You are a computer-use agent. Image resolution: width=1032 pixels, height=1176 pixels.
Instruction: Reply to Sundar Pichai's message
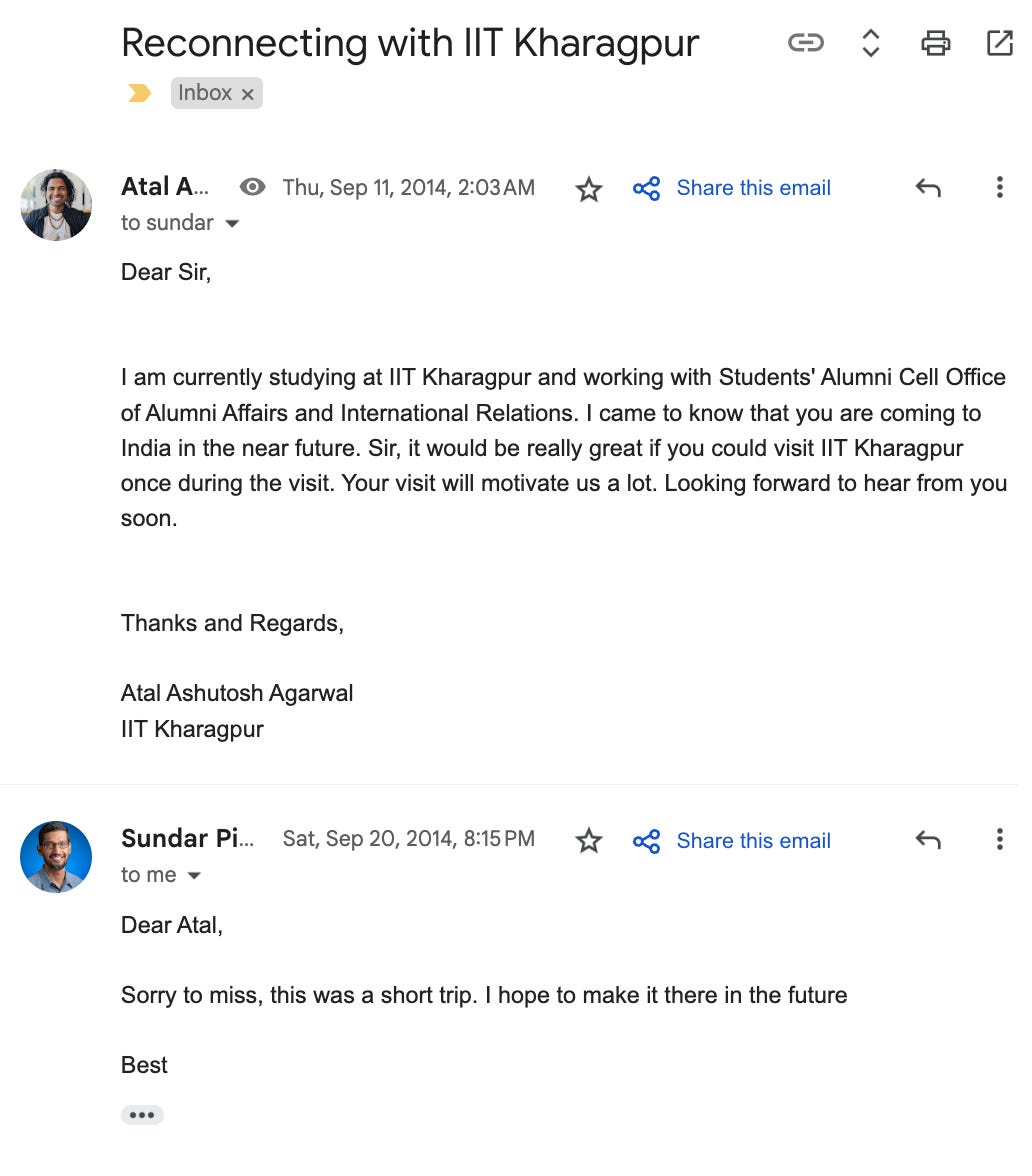[x=927, y=840]
